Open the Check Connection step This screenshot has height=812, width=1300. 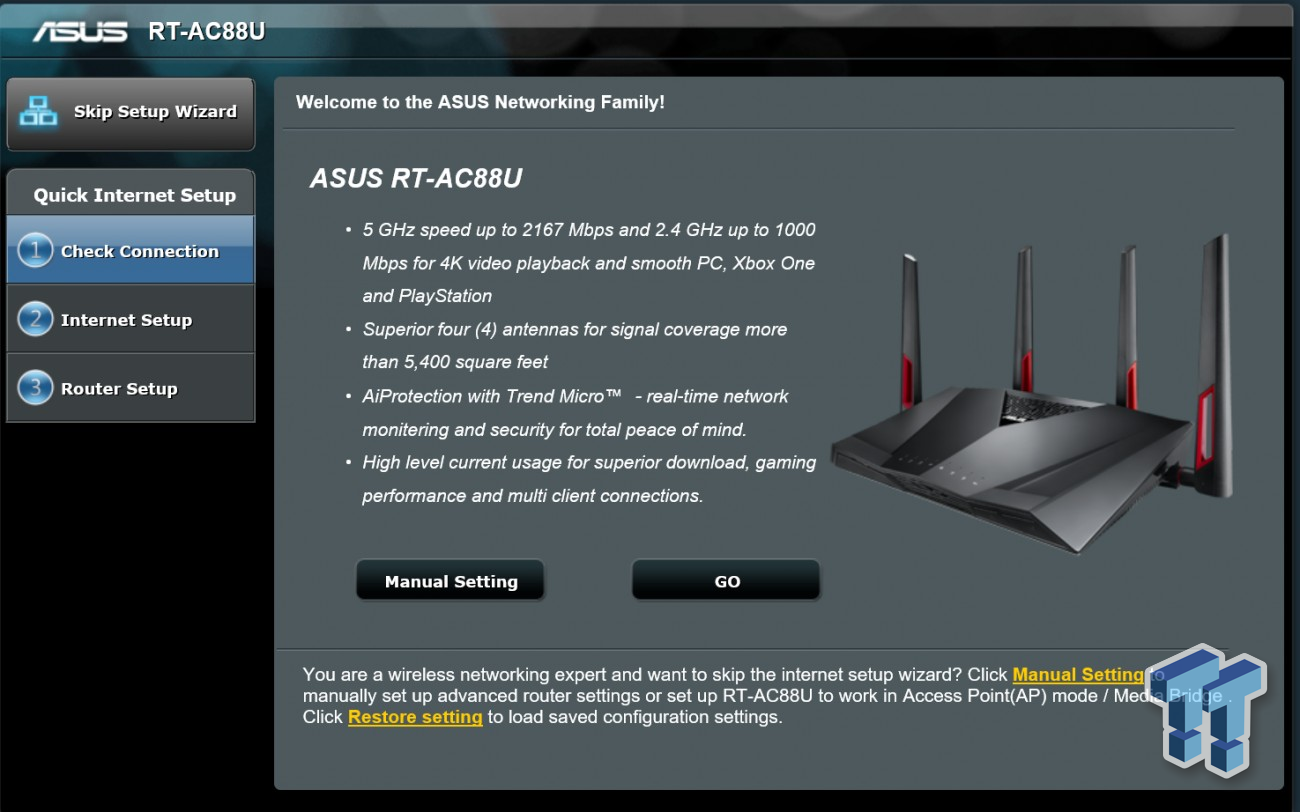click(130, 250)
